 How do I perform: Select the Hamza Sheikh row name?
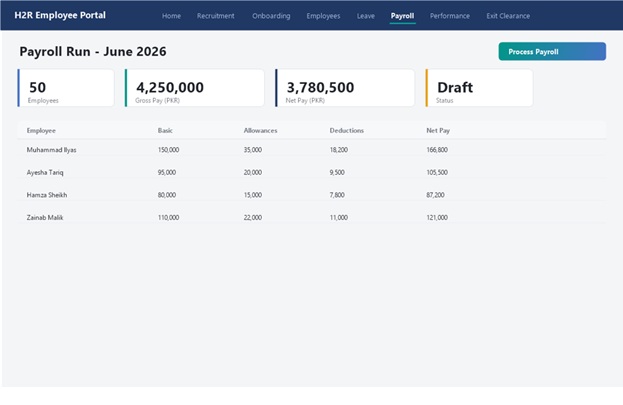tap(47, 195)
